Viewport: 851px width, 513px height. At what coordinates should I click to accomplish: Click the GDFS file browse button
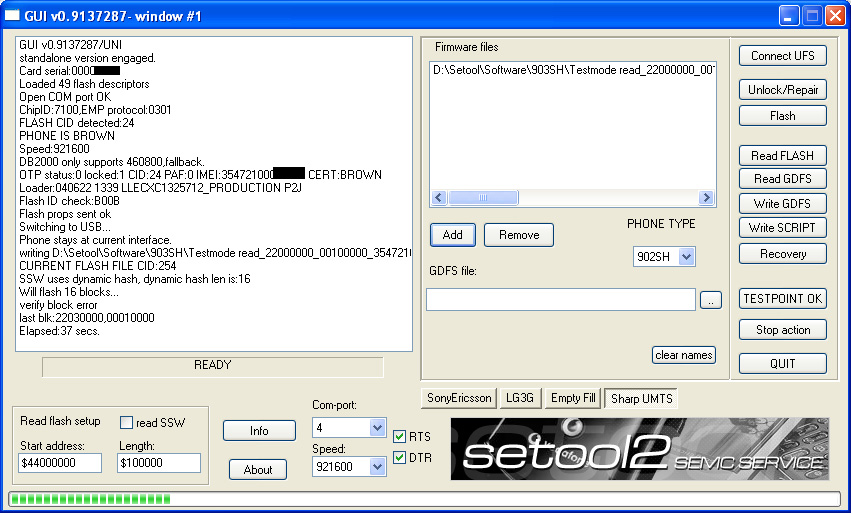click(x=710, y=300)
